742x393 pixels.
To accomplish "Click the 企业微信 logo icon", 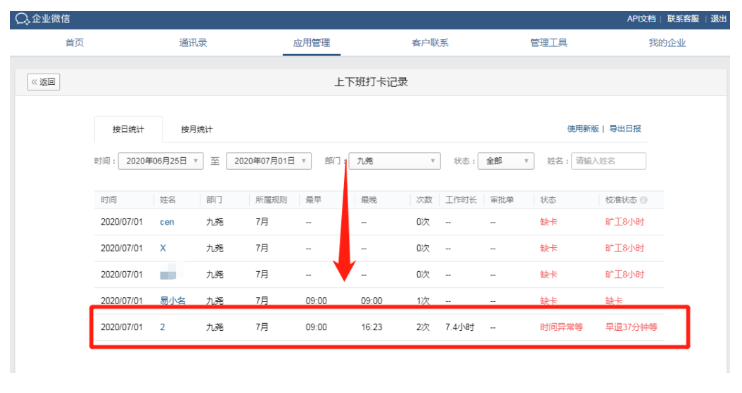I will click(x=22, y=18).
